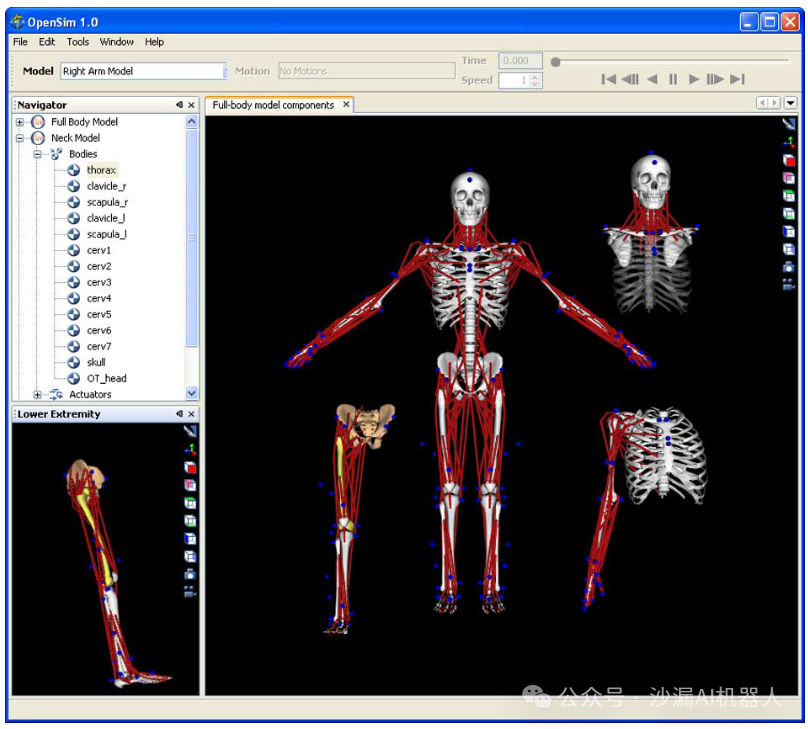Select pink-face cube view in Lower Extremity panel
808x729 pixels.
click(x=190, y=485)
